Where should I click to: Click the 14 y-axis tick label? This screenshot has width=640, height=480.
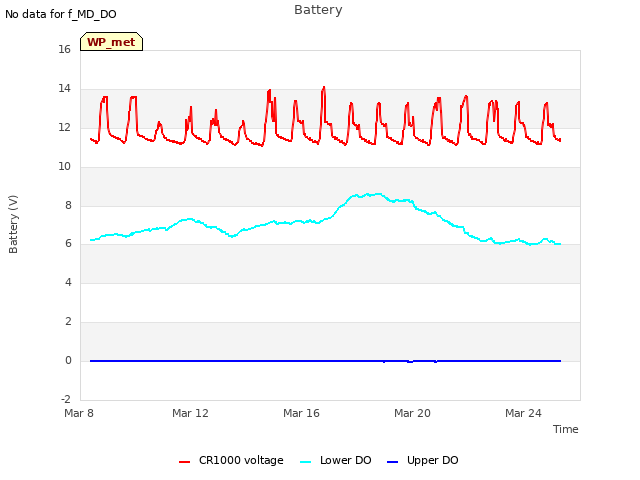[x=64, y=89]
